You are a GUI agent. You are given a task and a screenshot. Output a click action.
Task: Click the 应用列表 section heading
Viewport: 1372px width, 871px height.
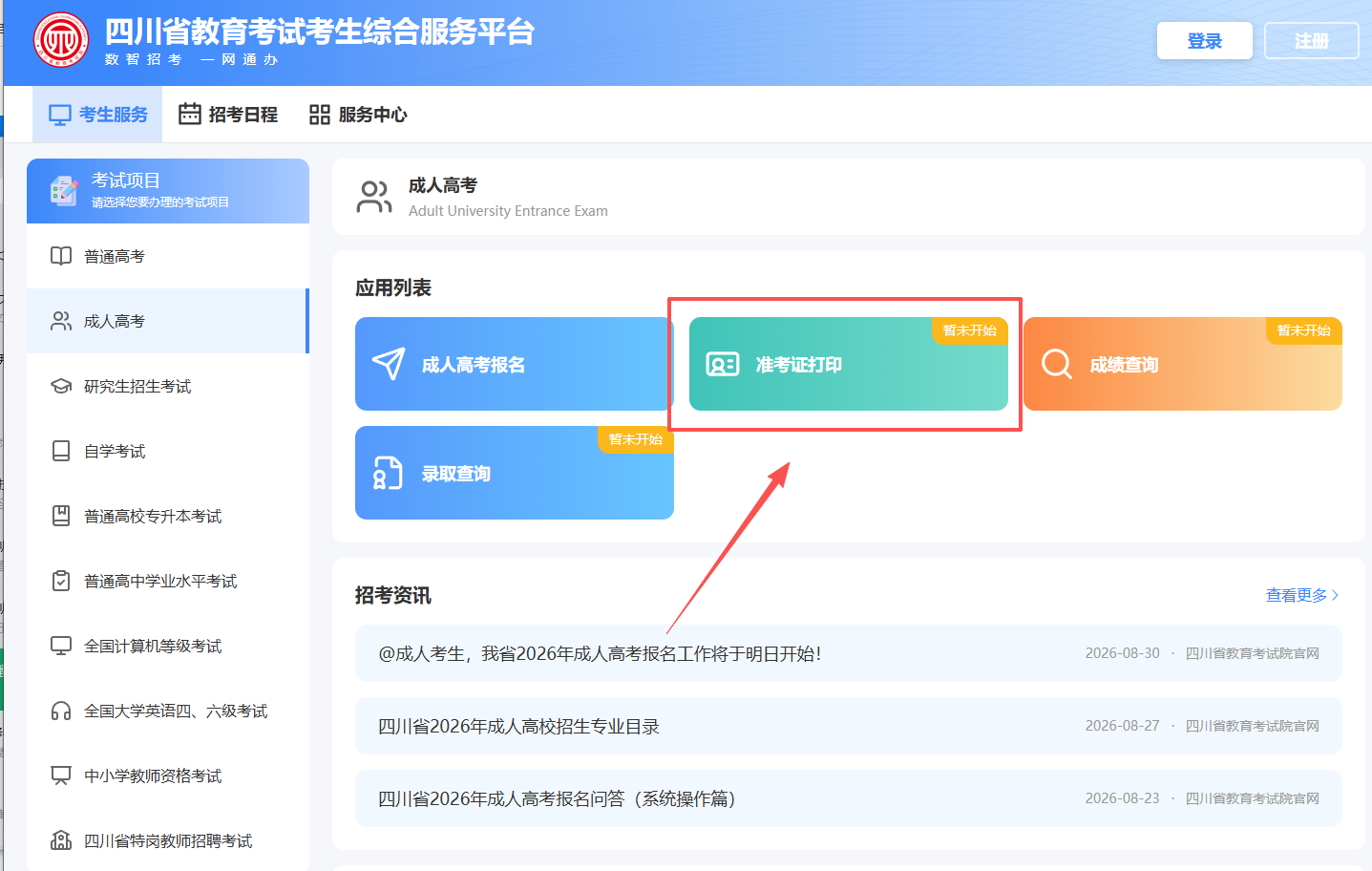click(x=393, y=287)
